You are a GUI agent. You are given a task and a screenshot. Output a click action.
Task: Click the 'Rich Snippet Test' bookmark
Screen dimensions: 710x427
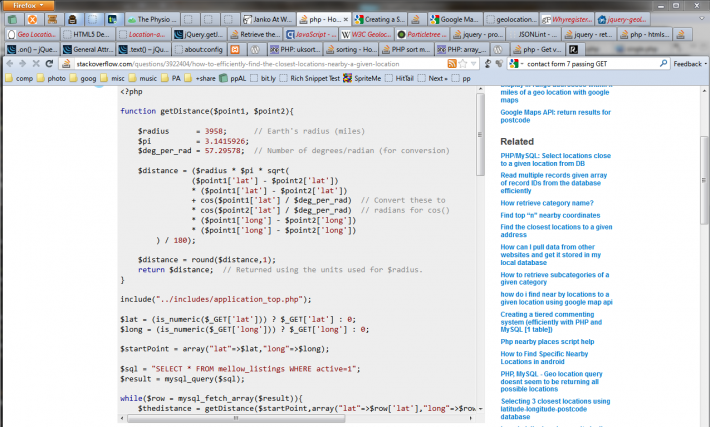pyautogui.click(x=310, y=78)
